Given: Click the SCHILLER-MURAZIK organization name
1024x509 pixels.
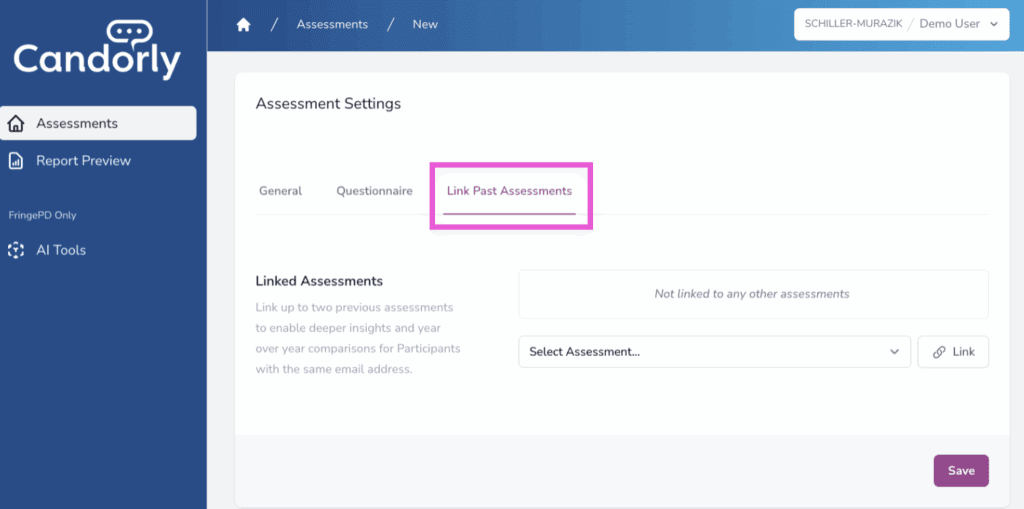Looking at the screenshot, I should 851,24.
